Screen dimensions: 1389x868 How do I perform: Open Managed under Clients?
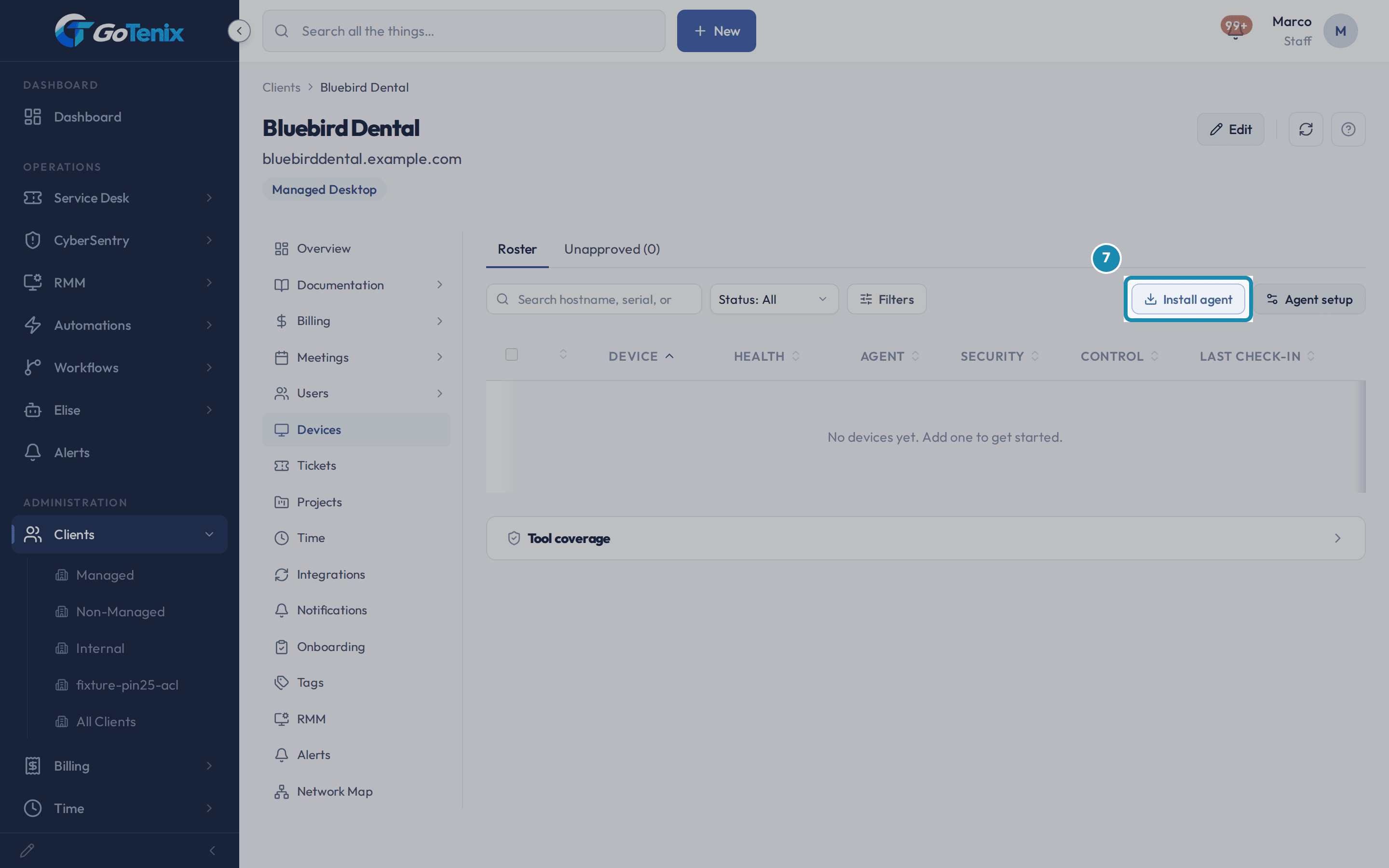[x=105, y=575]
